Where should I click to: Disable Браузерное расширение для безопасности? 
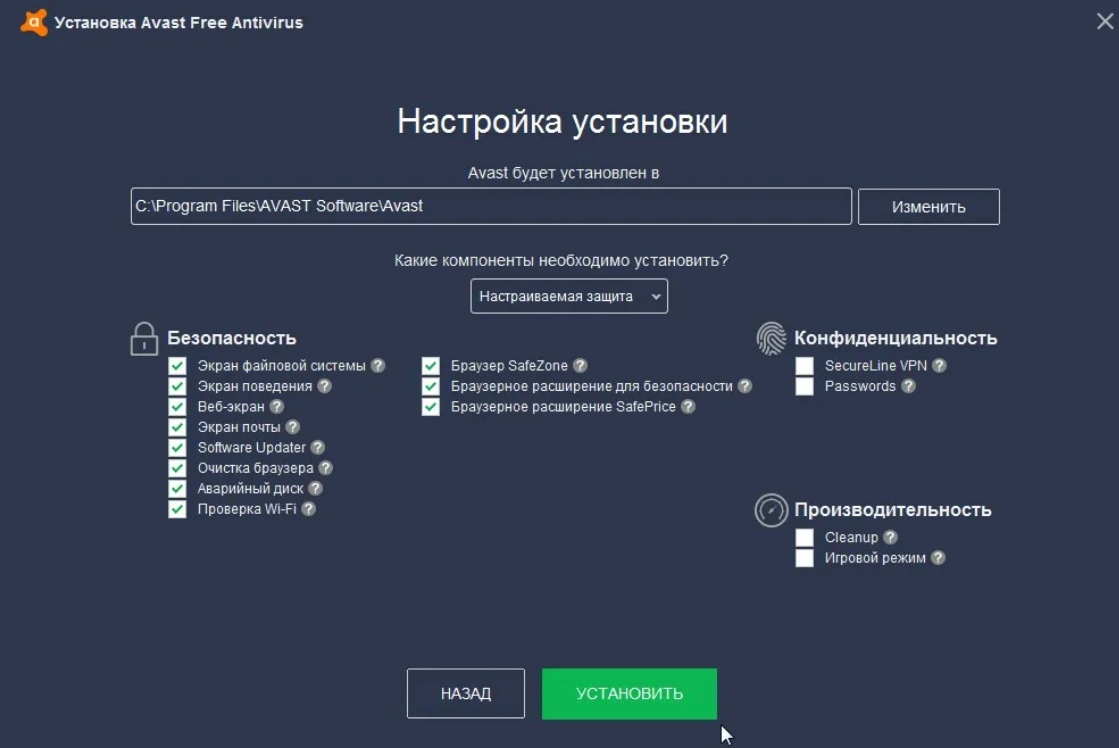430,386
